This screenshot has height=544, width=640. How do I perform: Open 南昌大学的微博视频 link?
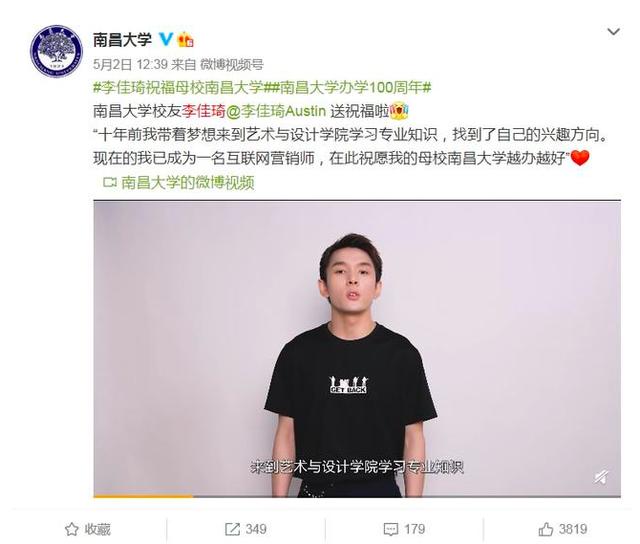click(x=188, y=182)
